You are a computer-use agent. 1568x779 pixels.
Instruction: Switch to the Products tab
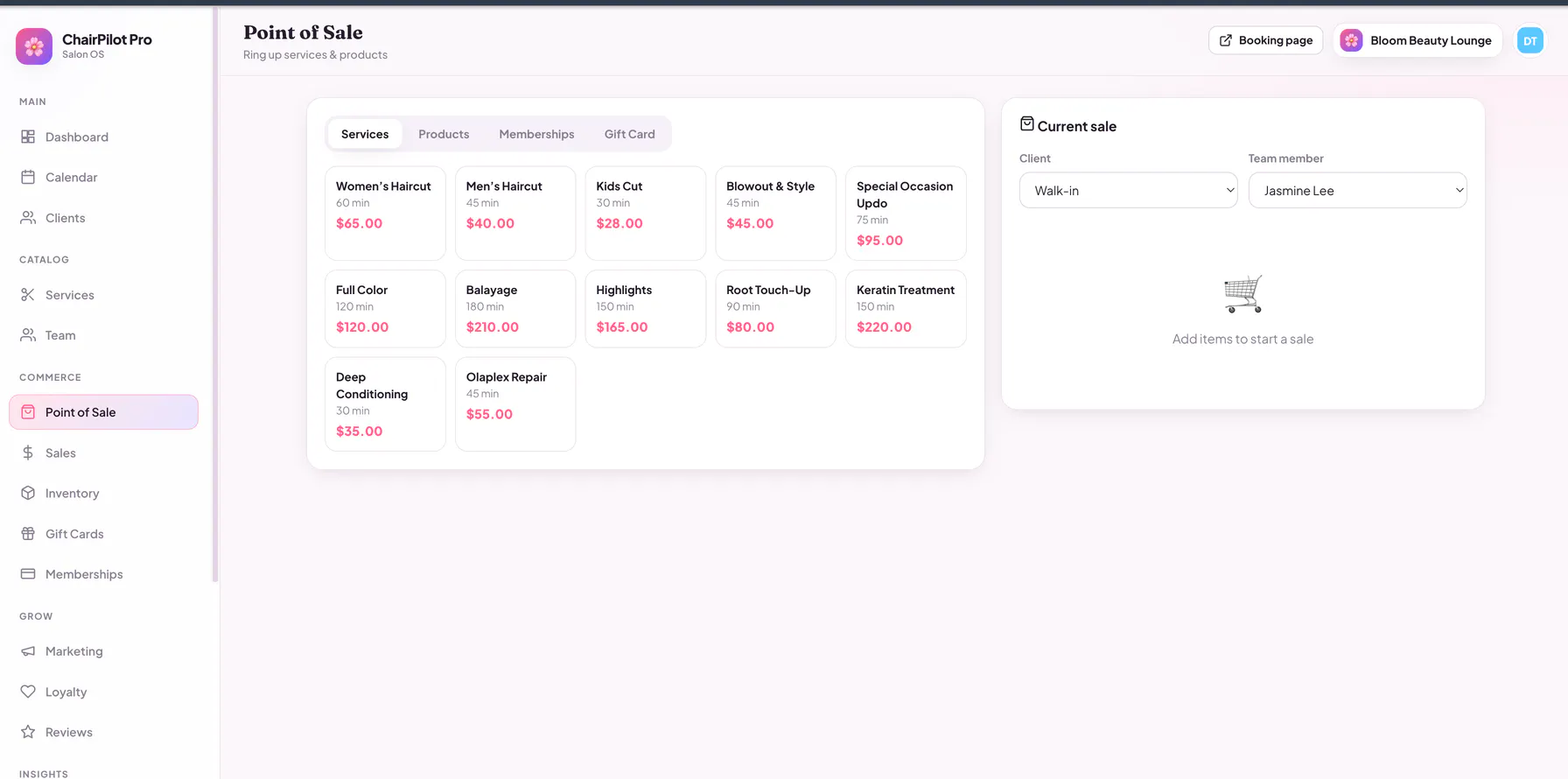(x=444, y=134)
